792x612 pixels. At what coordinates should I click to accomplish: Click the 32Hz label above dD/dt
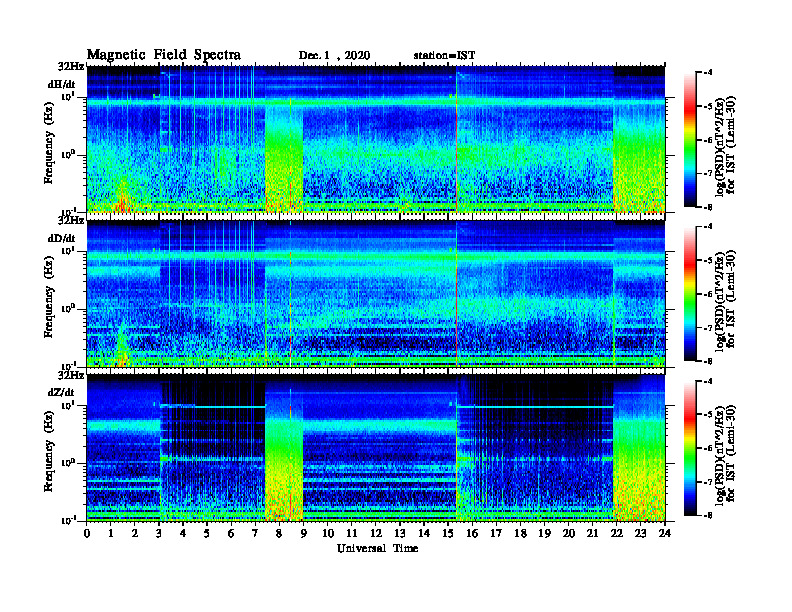coord(71,221)
